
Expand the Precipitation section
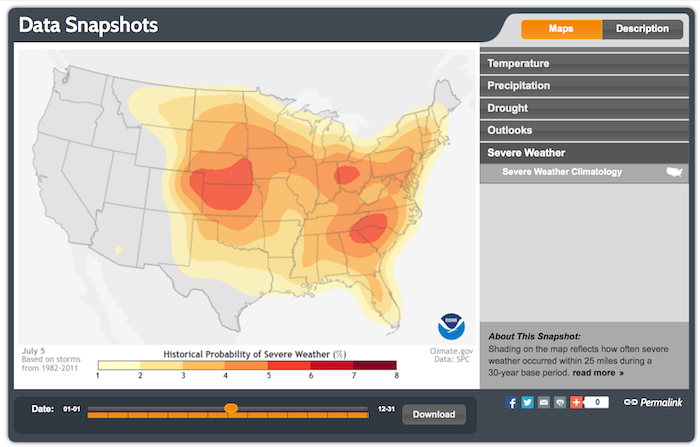point(521,86)
